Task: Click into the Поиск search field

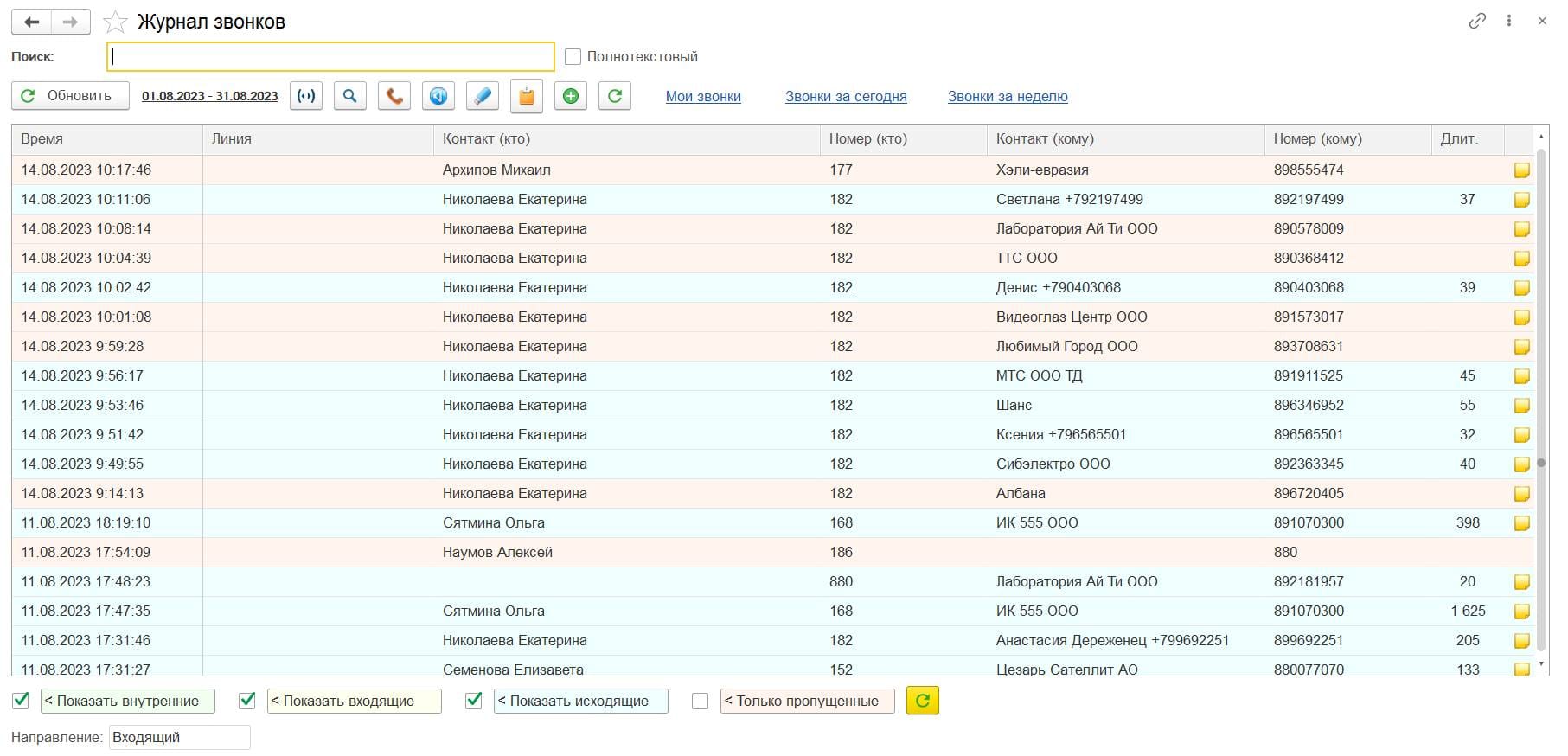Action: click(330, 57)
